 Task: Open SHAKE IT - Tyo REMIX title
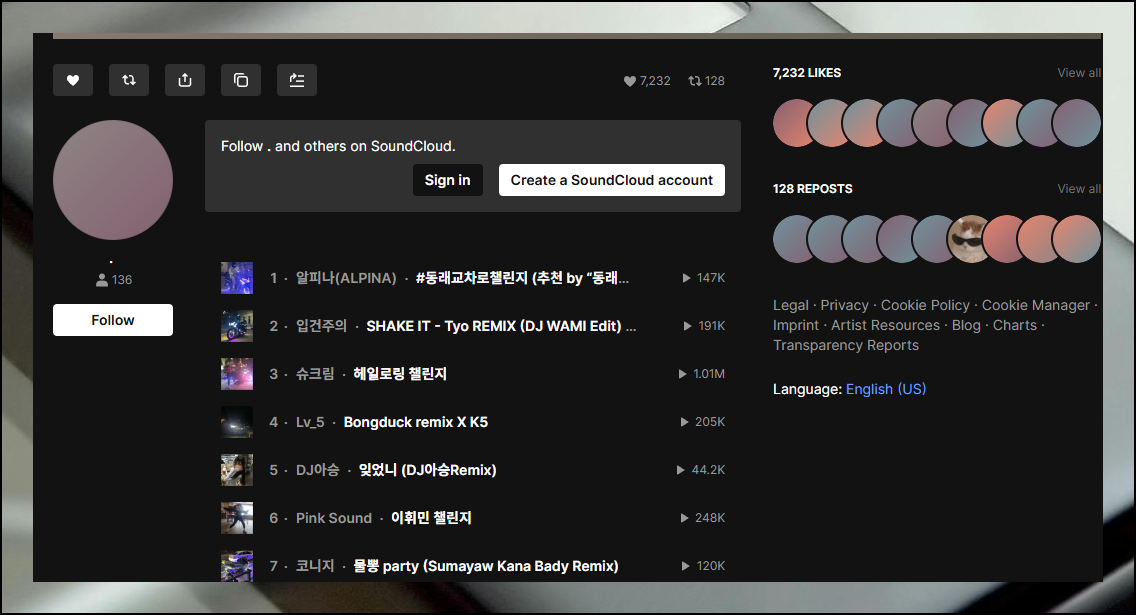pos(501,326)
